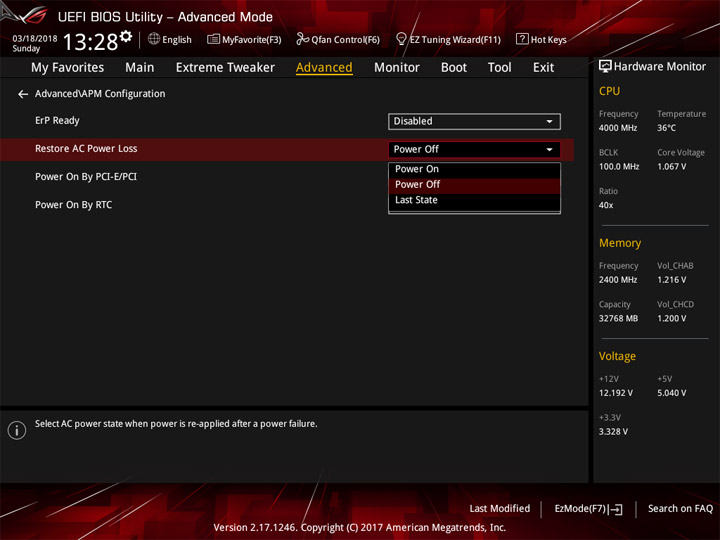Click the 13:28 clock display
This screenshot has height=540, width=720.
point(90,42)
